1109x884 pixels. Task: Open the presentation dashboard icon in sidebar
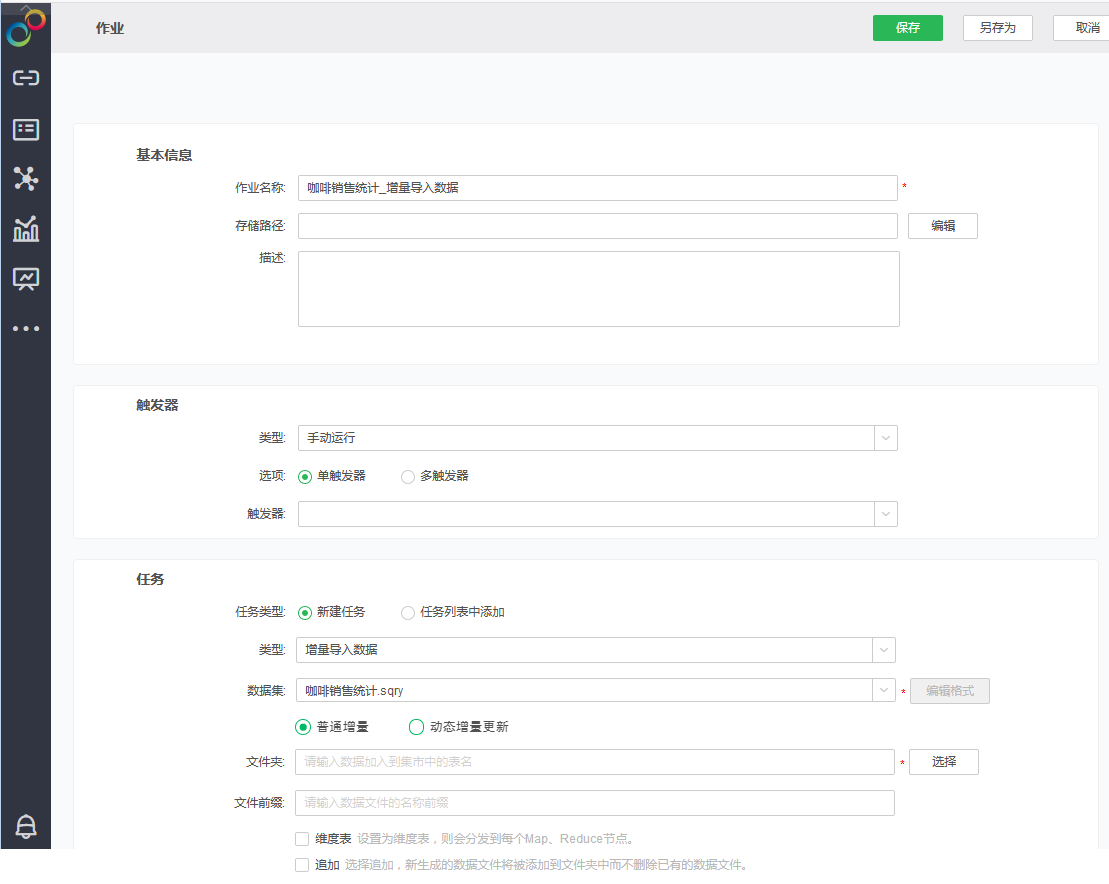click(26, 279)
